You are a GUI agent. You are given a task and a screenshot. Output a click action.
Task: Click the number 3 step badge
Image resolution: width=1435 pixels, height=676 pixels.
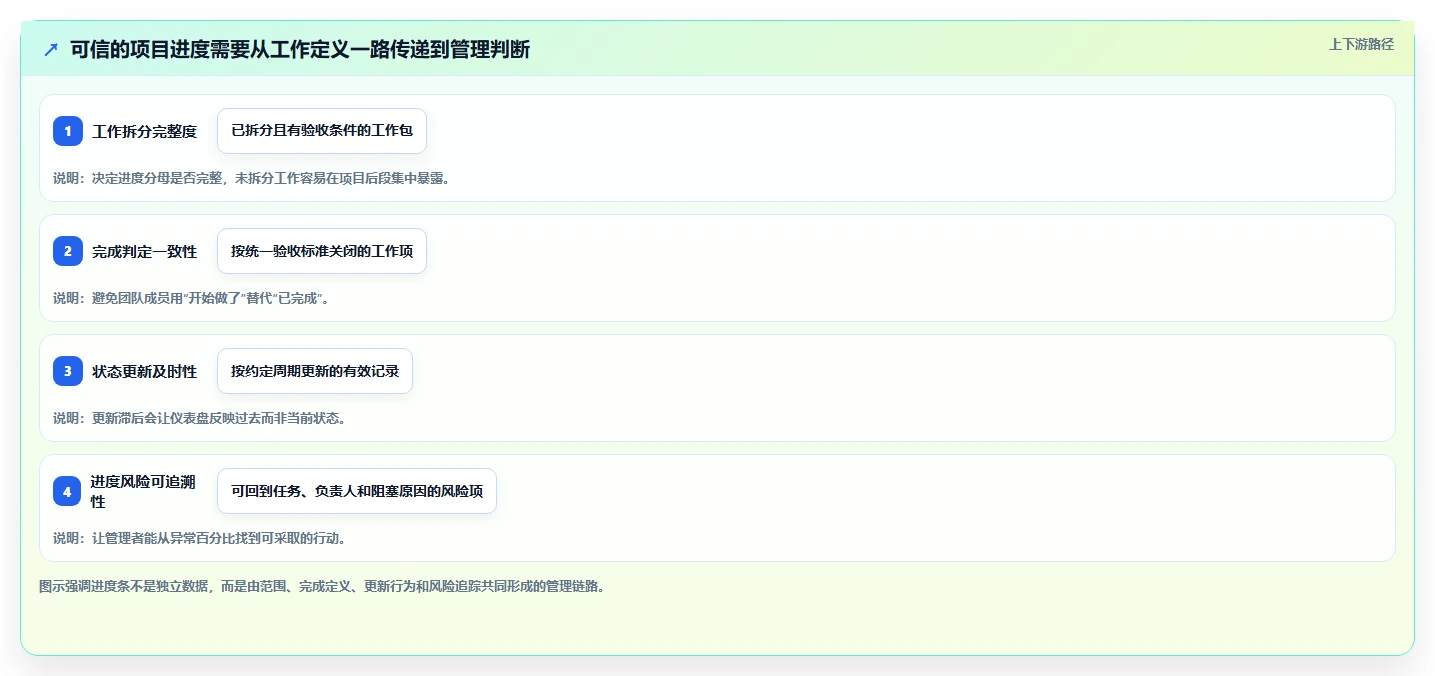point(68,371)
